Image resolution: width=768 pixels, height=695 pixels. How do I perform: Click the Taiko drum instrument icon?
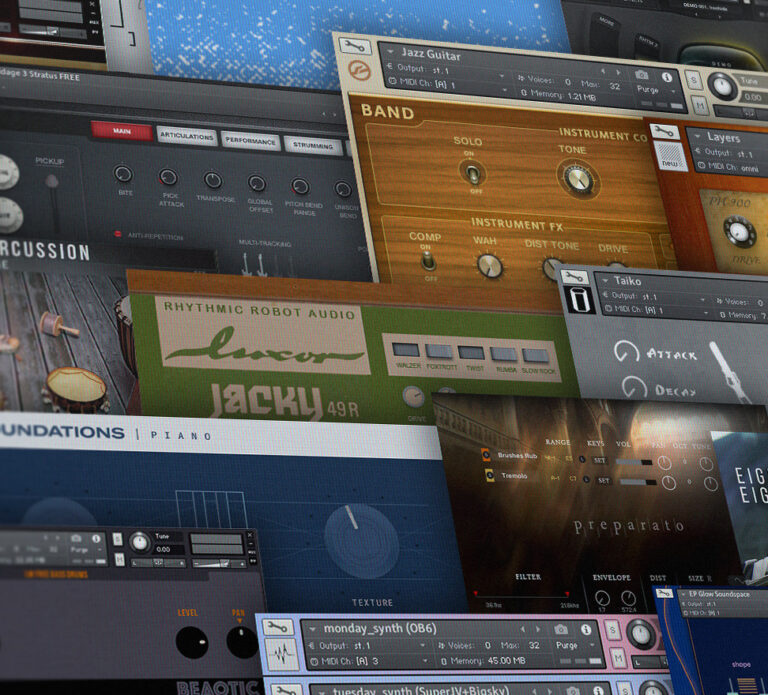click(579, 299)
